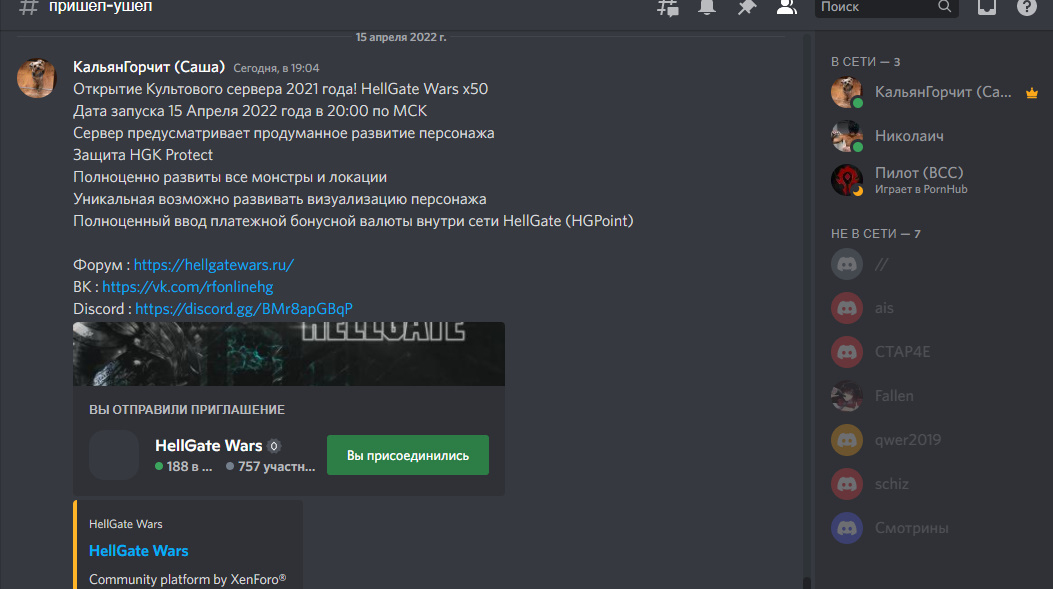Click the magnifier icon in search box
This screenshot has width=1053, height=589.
[x=944, y=7]
